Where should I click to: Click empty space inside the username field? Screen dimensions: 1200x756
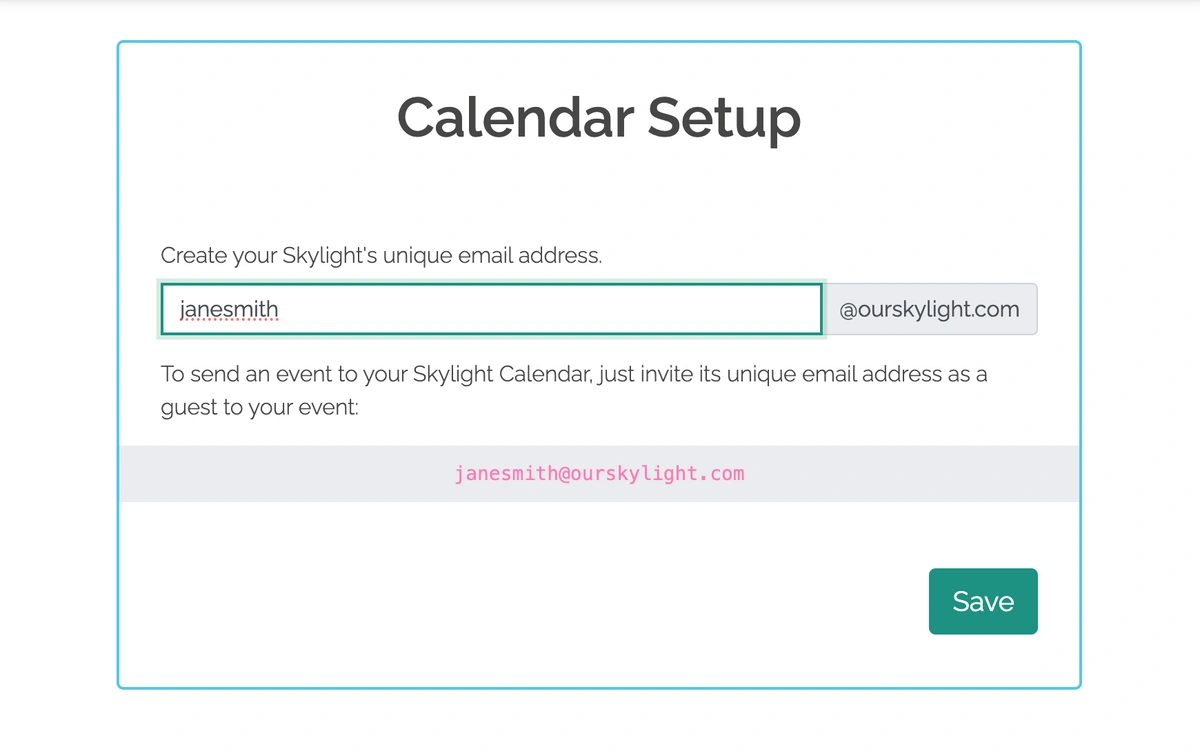550,309
